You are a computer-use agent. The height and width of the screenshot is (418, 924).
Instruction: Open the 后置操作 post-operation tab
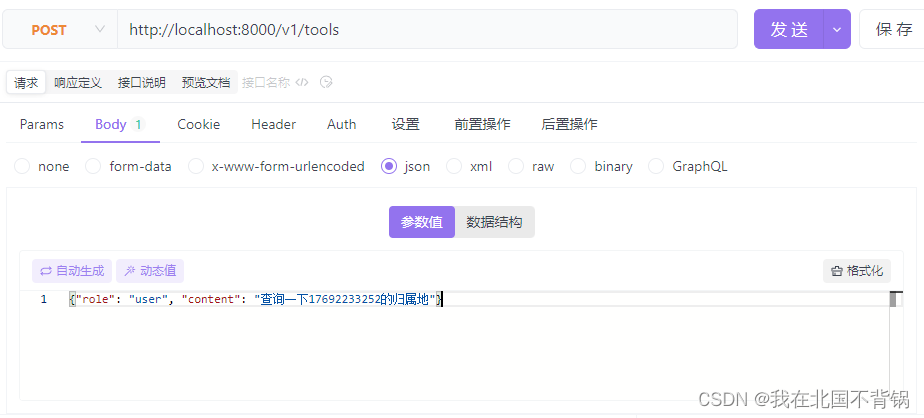[x=569, y=124]
